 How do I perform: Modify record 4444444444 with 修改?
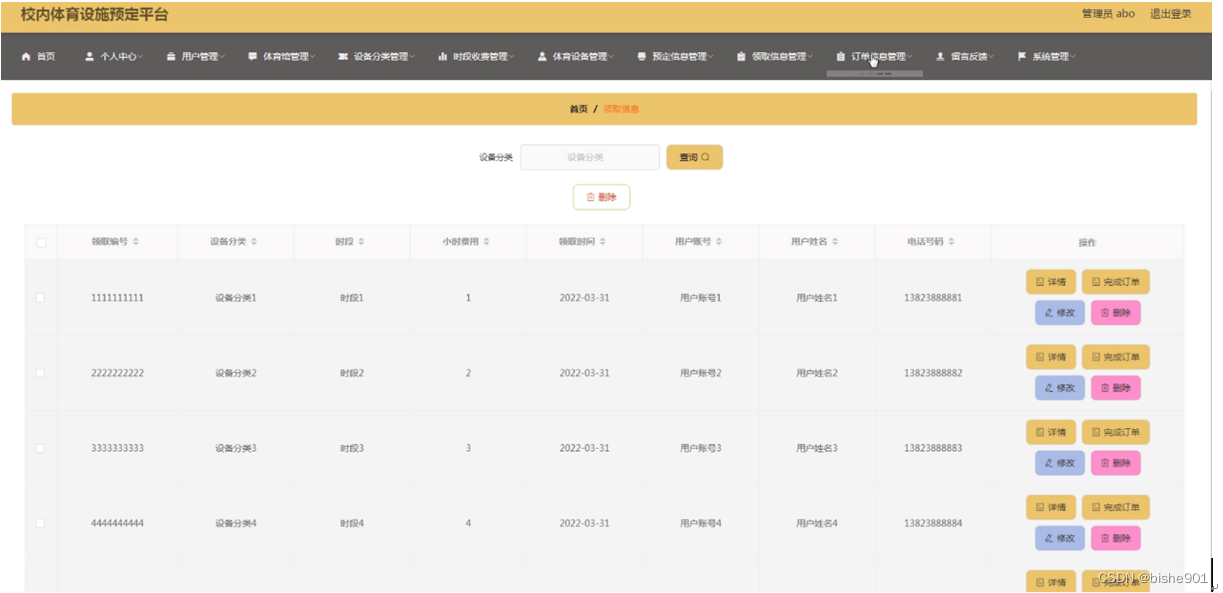click(1059, 538)
